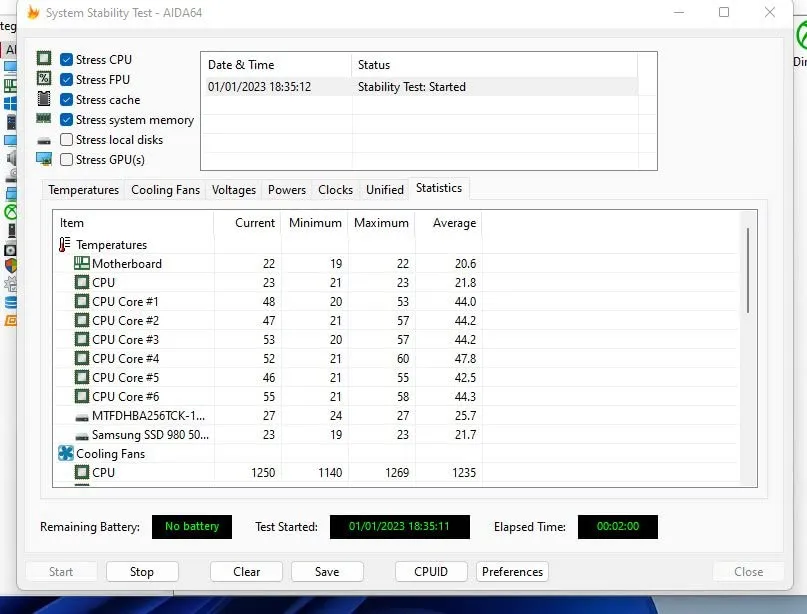Open the Cooling Fans tab
Image resolution: width=807 pixels, height=614 pixels.
165,190
